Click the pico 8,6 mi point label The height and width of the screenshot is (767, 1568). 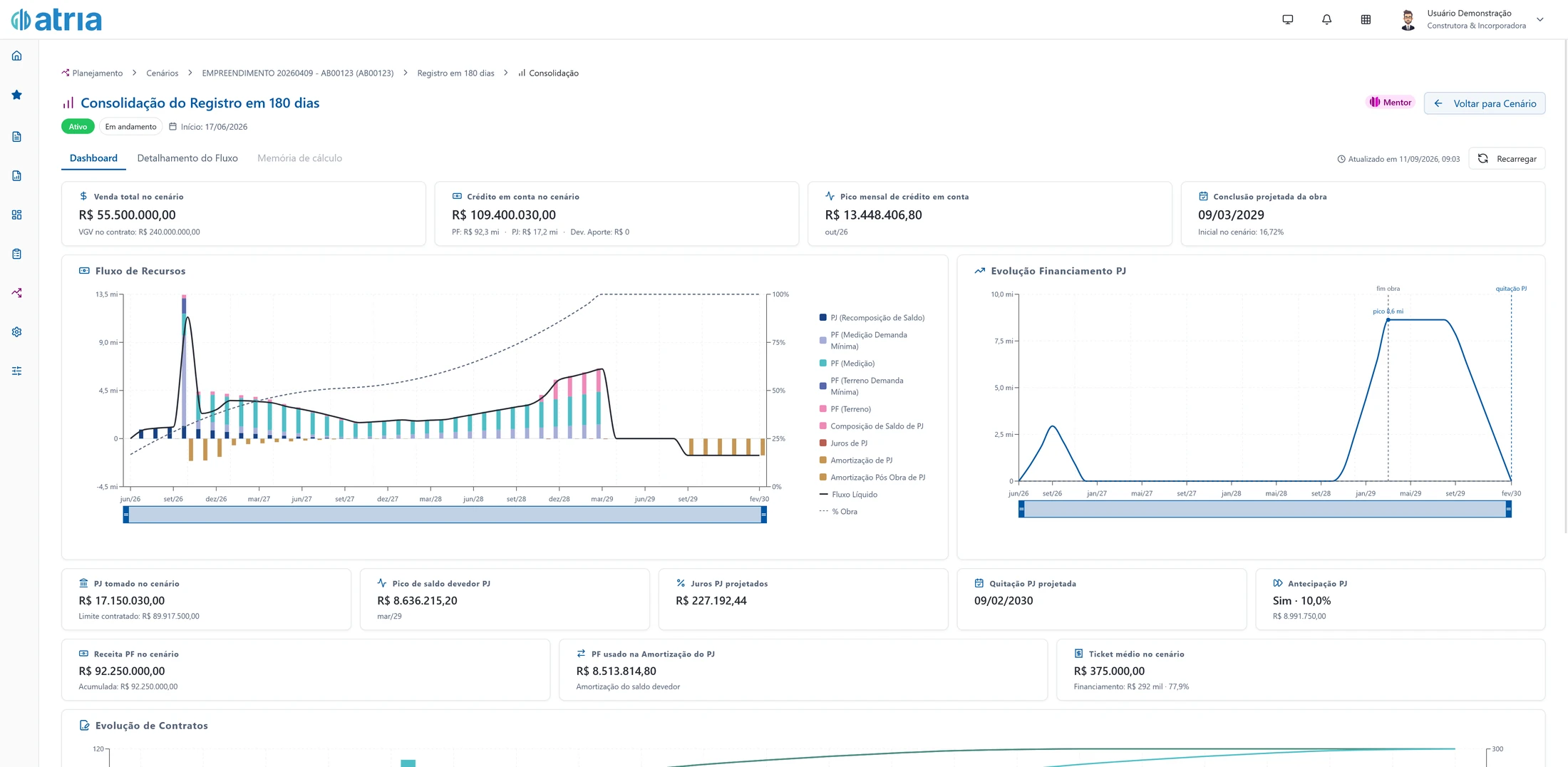(x=1388, y=312)
